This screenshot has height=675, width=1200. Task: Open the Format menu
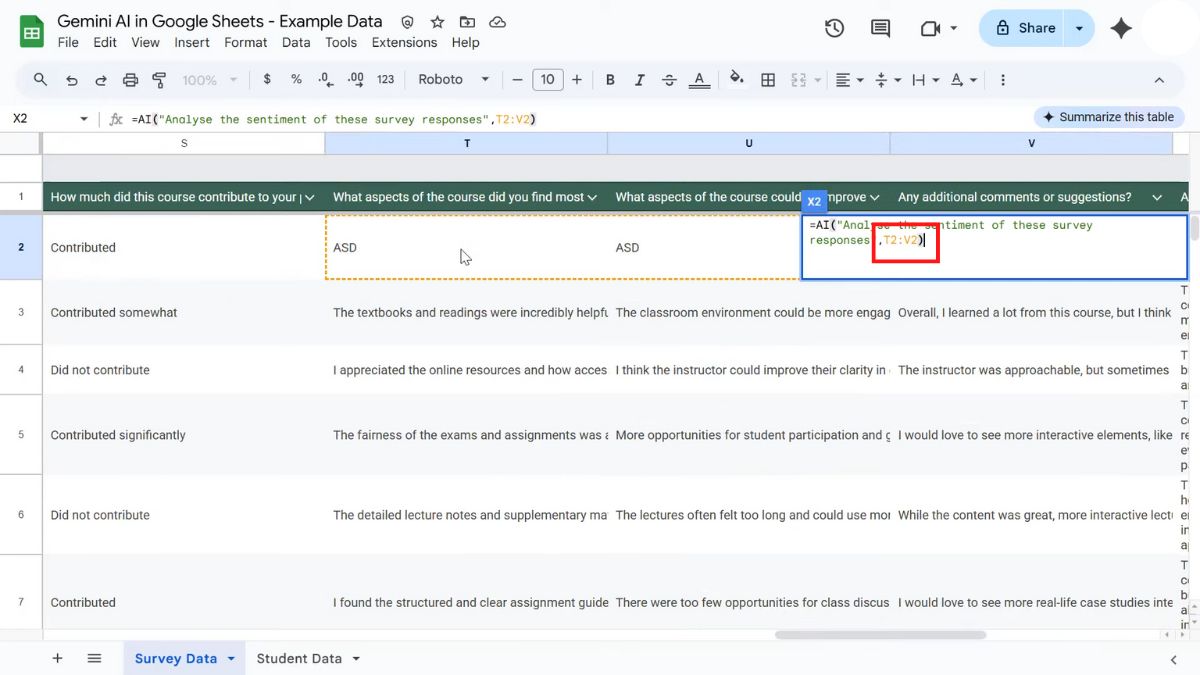246,42
